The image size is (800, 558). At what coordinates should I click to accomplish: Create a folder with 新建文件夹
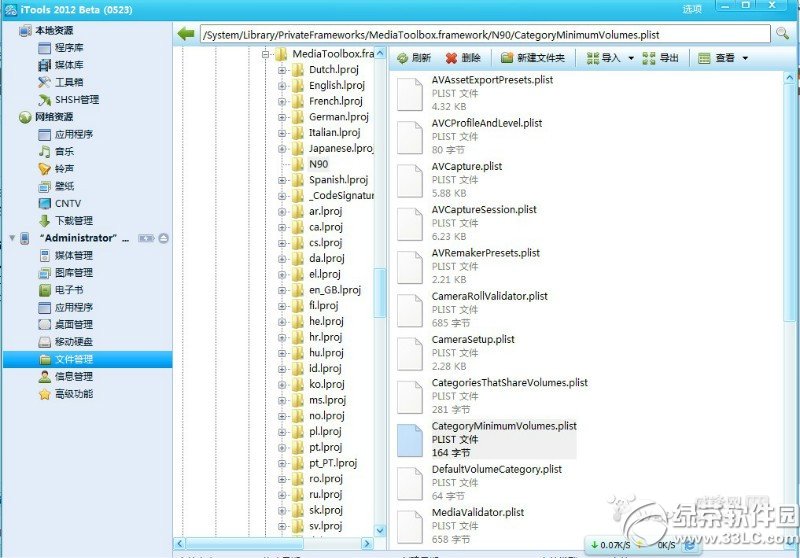click(x=533, y=58)
